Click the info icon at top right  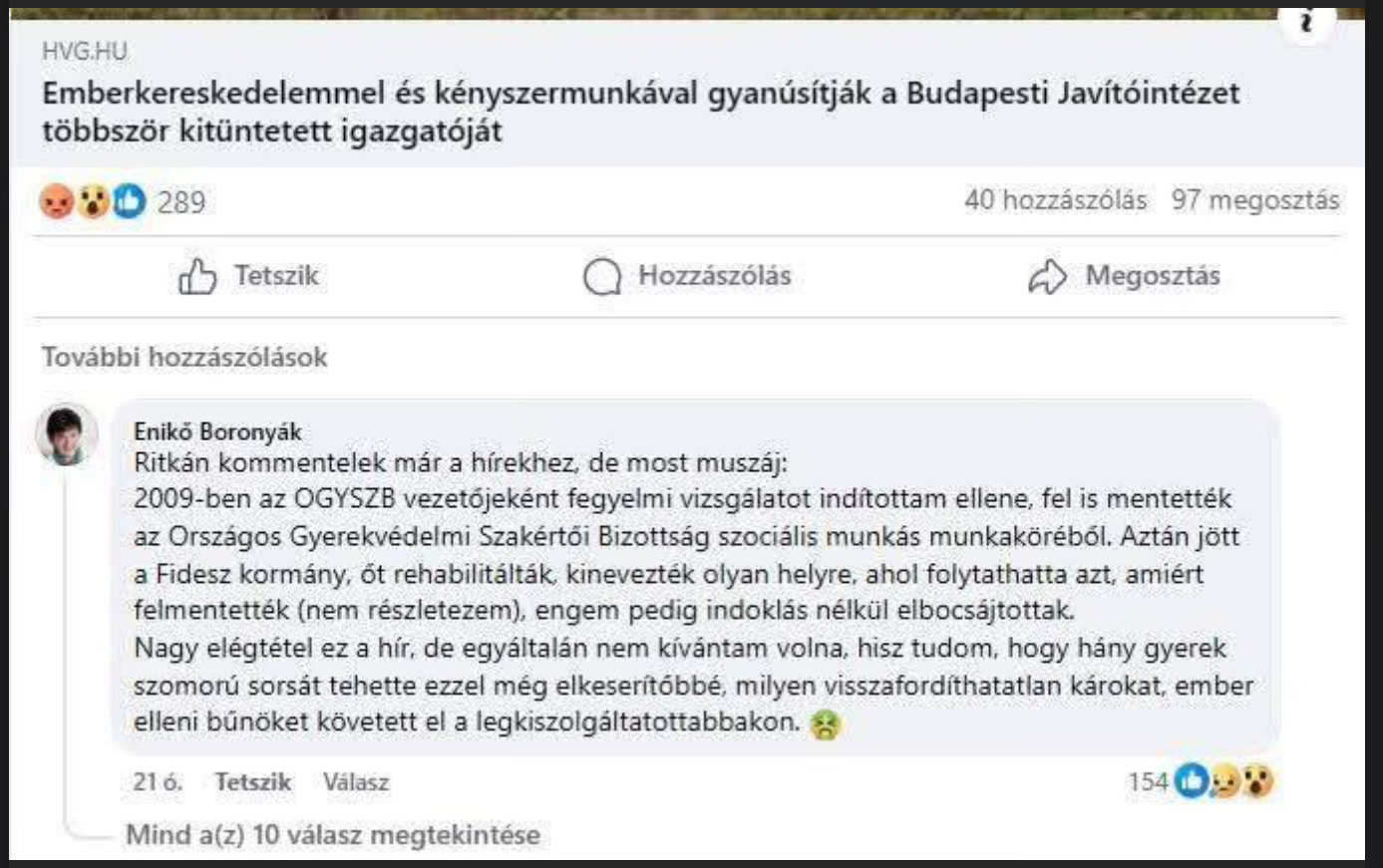[x=1306, y=22]
